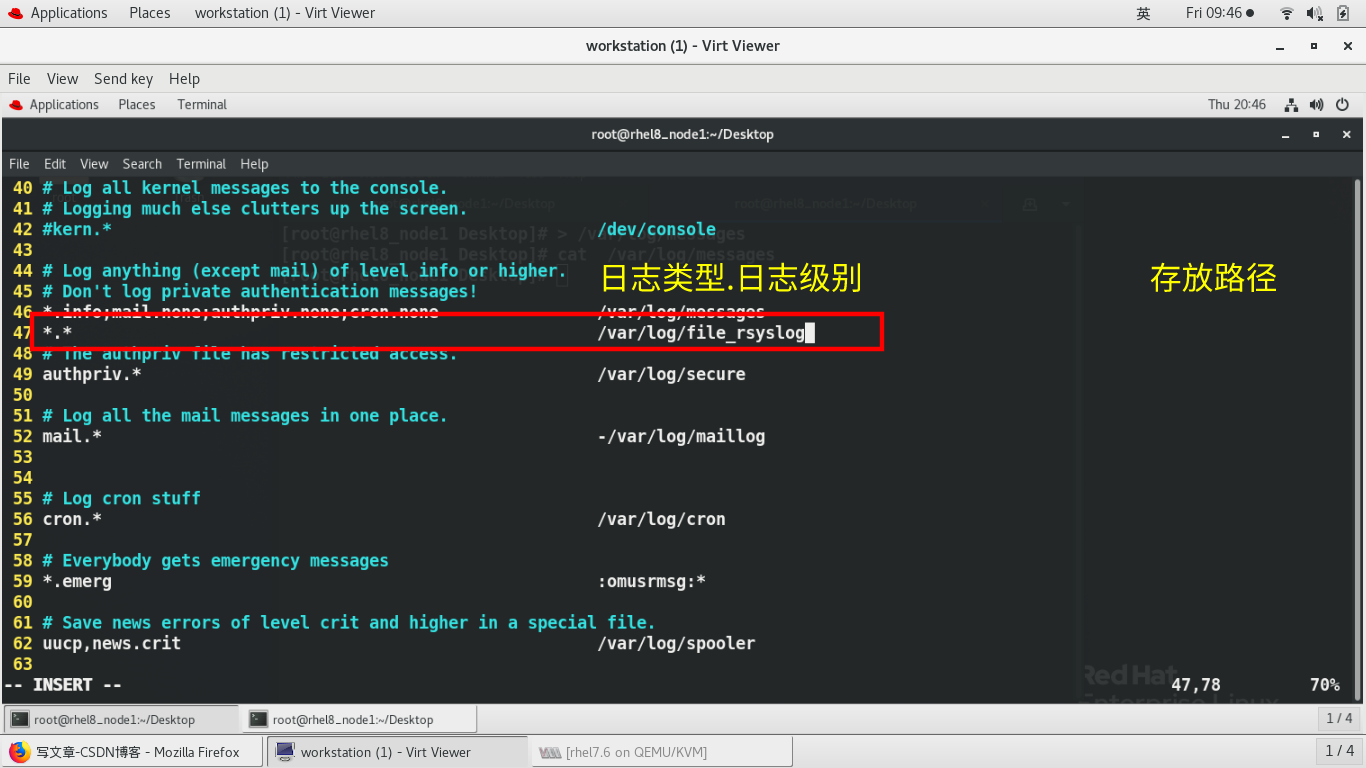
Task: Click the -- INSERT -- mode indicator
Action: click(63, 685)
